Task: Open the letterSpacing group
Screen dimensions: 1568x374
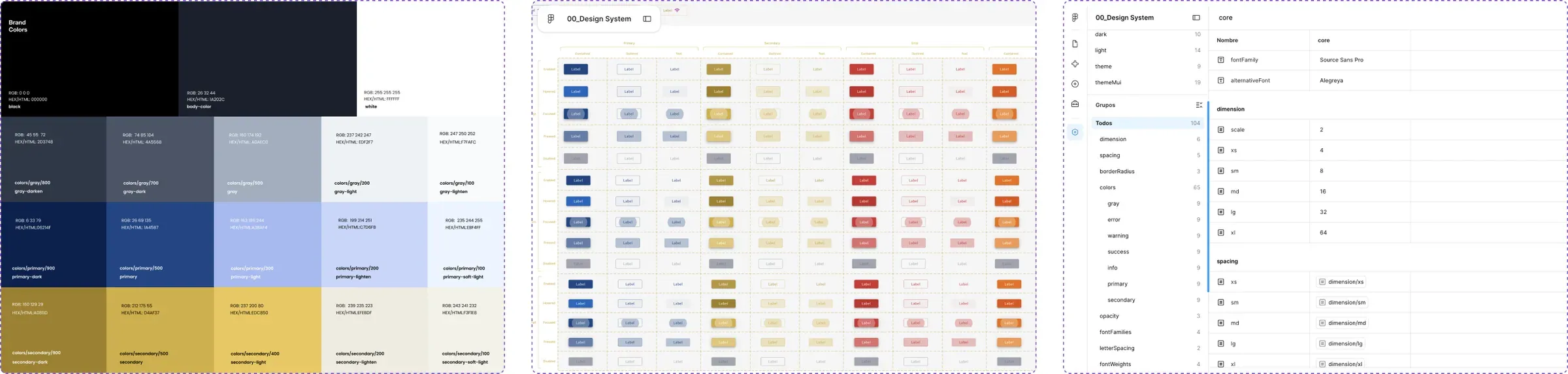Action: tap(1148, 349)
